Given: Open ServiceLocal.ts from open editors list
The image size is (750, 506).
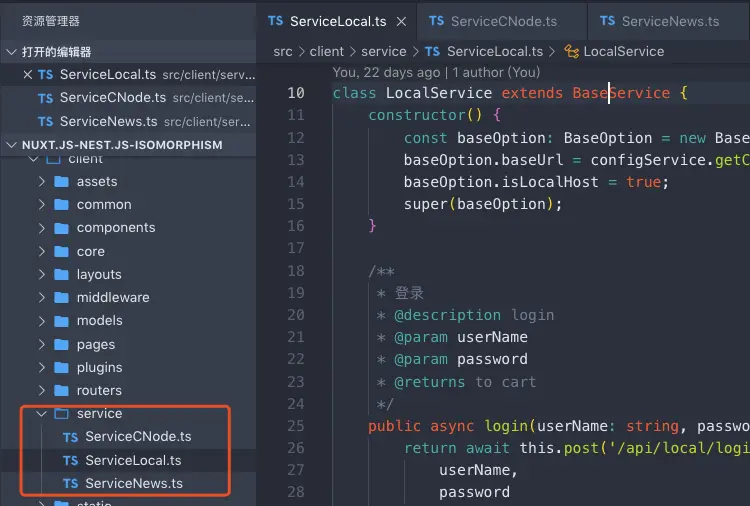Looking at the screenshot, I should point(128,75).
